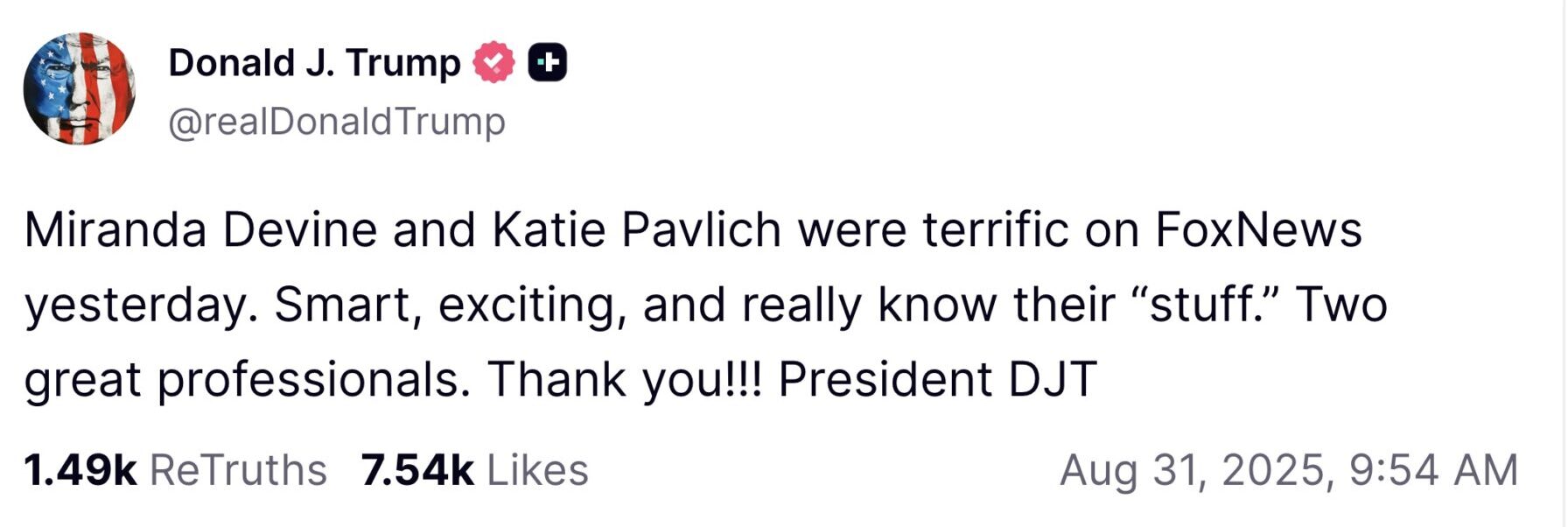This screenshot has width=1568, height=527.
Task: Click the President DJT signature text
Action: pyautogui.click(x=937, y=380)
